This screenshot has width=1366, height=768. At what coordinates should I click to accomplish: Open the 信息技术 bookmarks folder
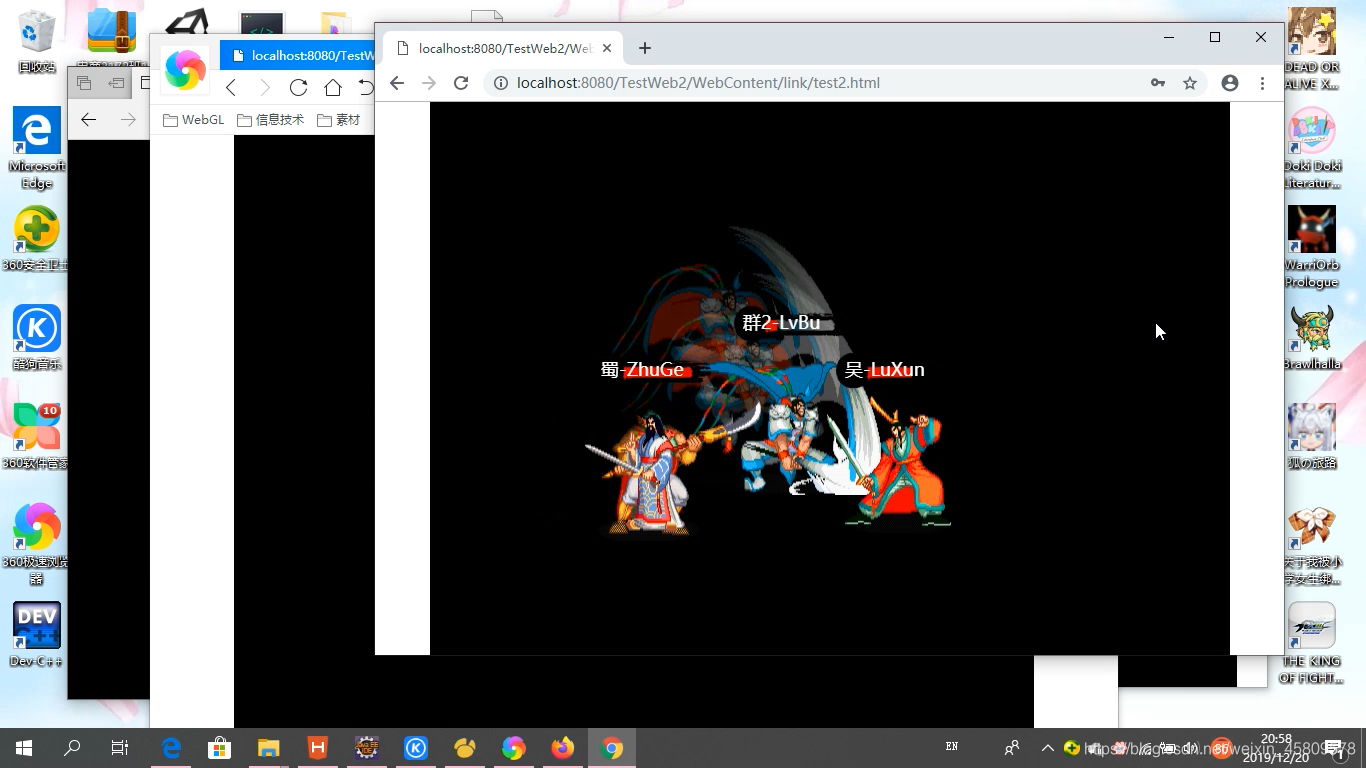(x=271, y=120)
